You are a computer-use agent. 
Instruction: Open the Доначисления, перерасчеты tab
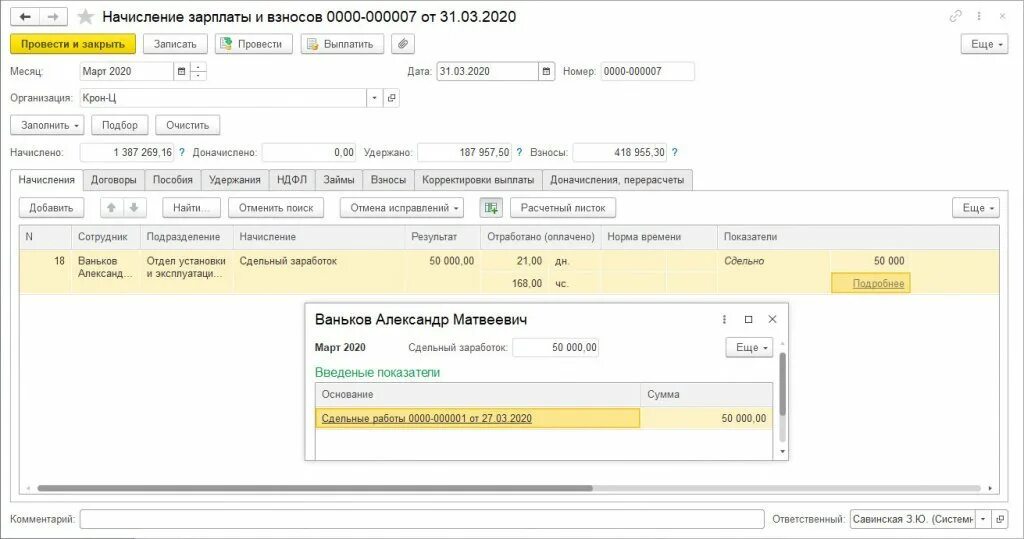coord(617,180)
